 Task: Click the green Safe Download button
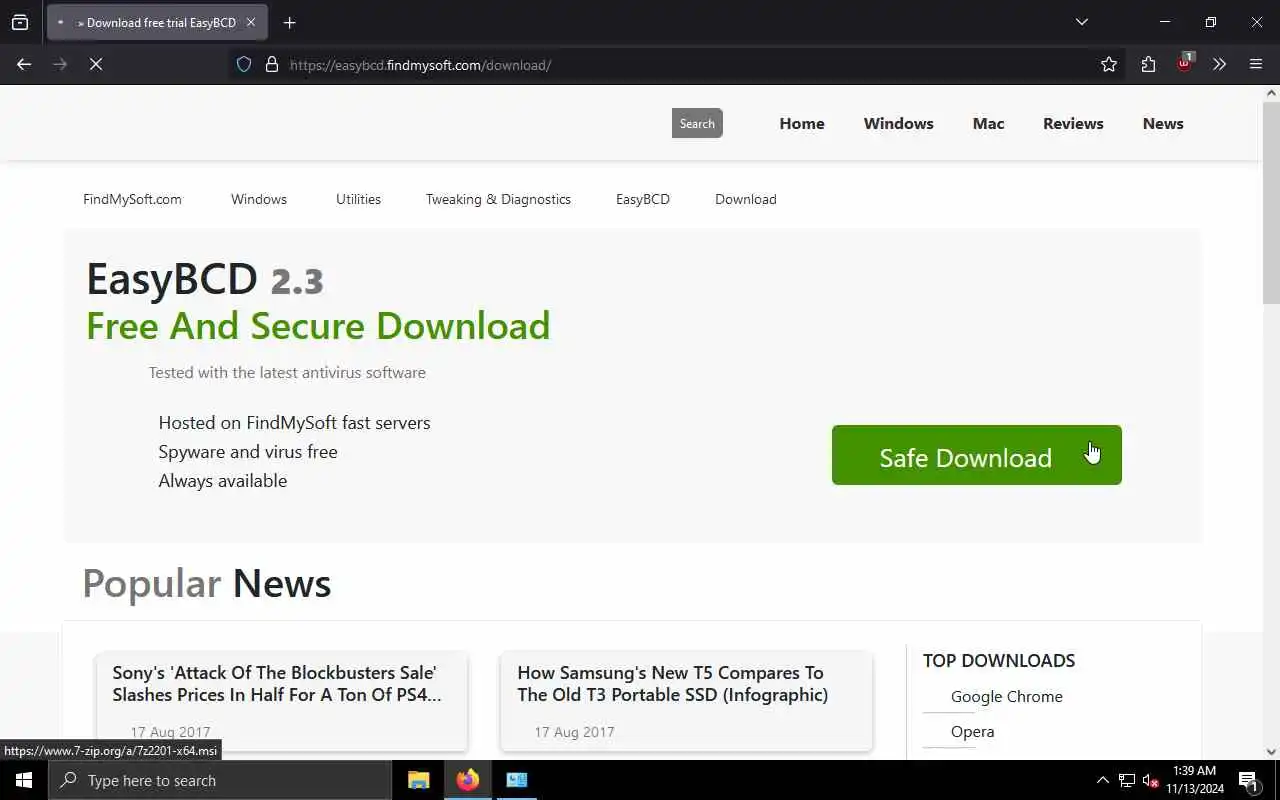tap(977, 455)
